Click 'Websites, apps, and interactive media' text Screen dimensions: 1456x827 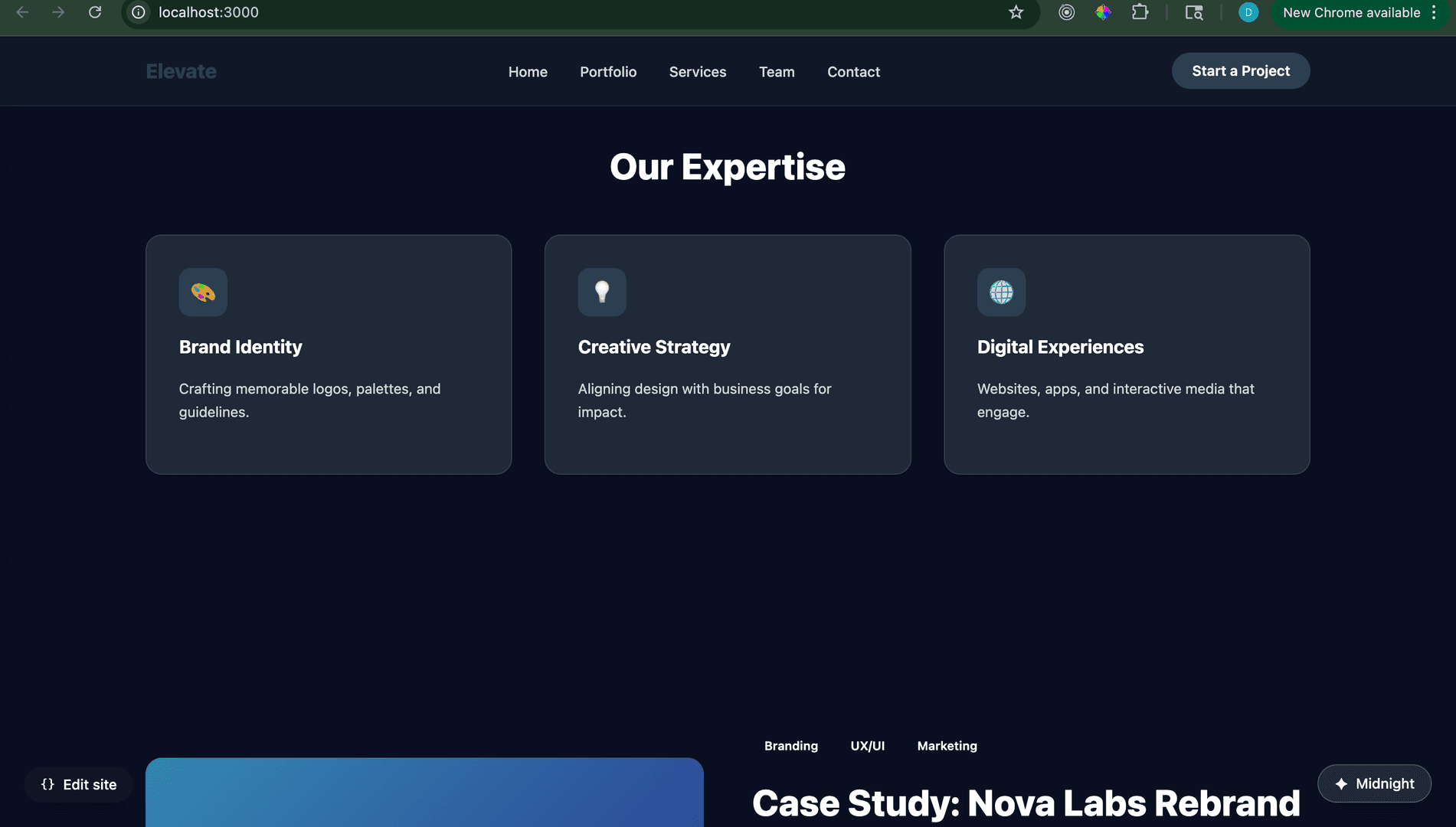coord(1115,400)
